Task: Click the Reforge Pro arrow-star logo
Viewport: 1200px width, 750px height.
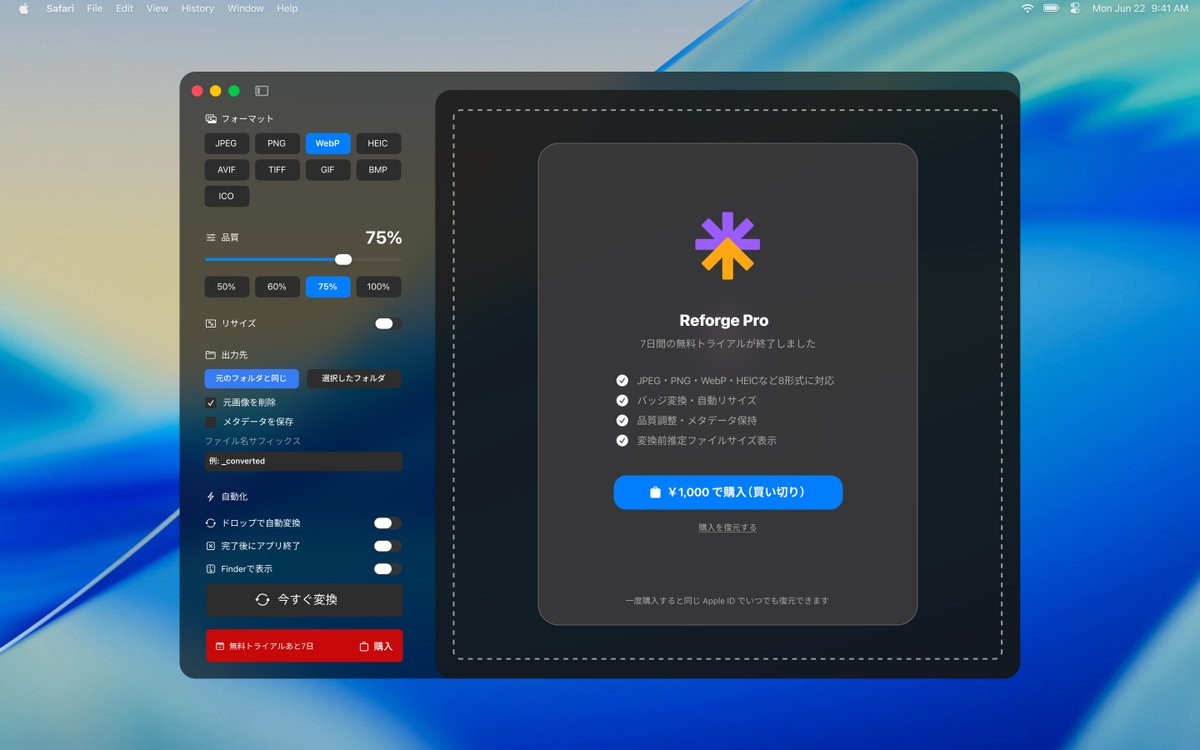Action: (728, 245)
